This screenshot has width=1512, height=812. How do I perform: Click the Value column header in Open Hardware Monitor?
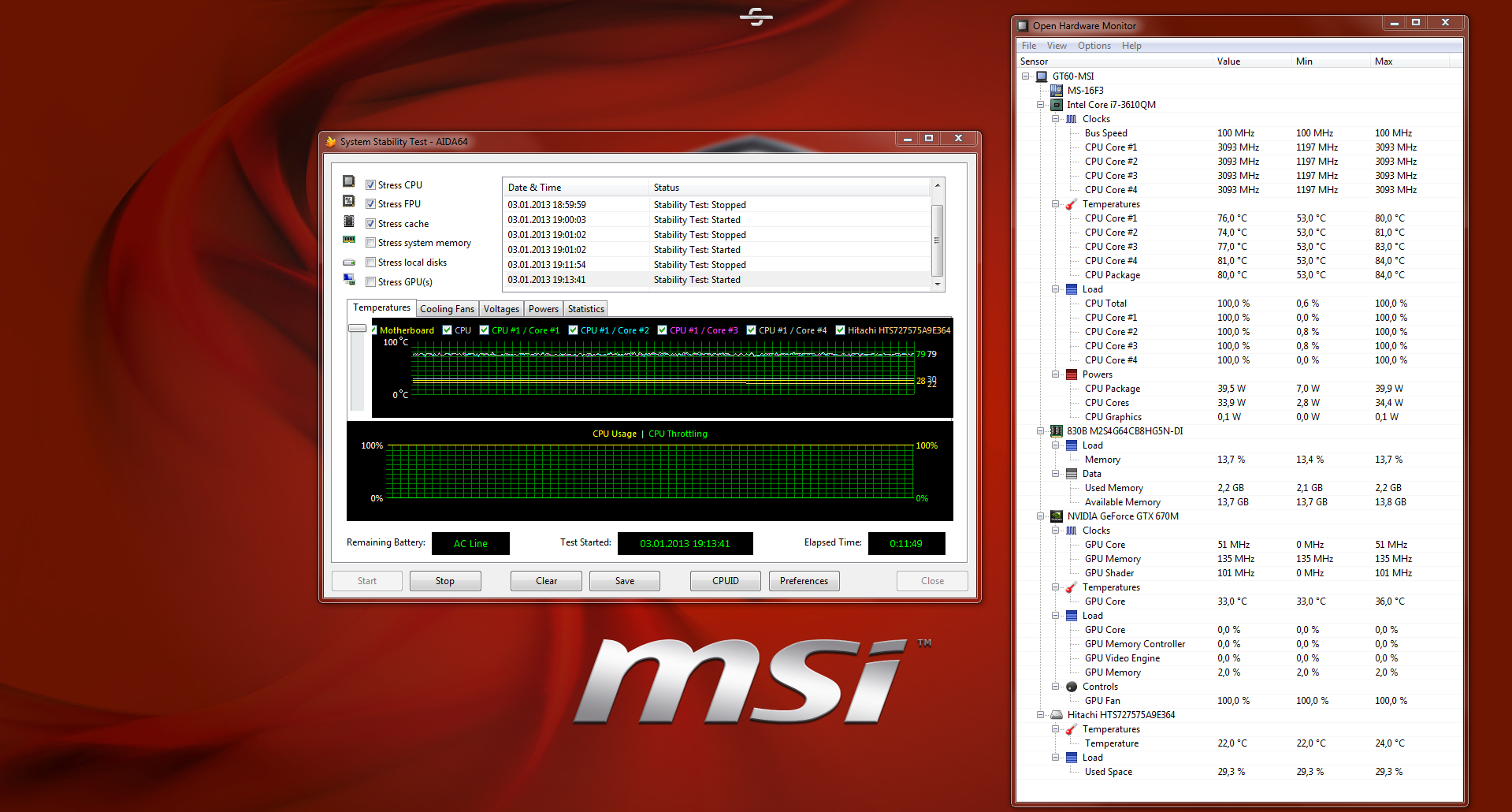(1252, 61)
